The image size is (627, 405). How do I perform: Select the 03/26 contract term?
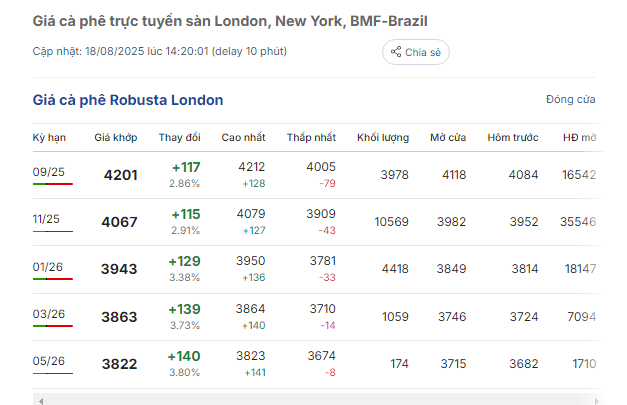pos(49,314)
